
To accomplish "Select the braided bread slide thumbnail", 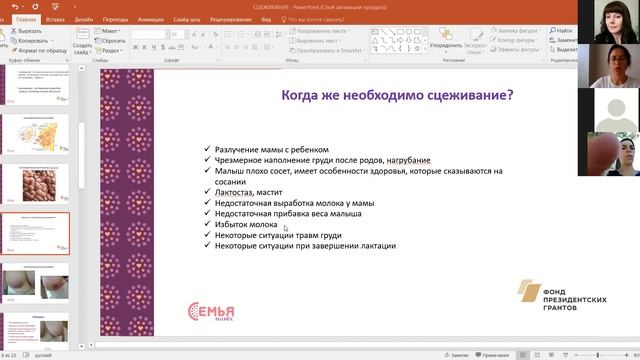I will click(36, 184).
